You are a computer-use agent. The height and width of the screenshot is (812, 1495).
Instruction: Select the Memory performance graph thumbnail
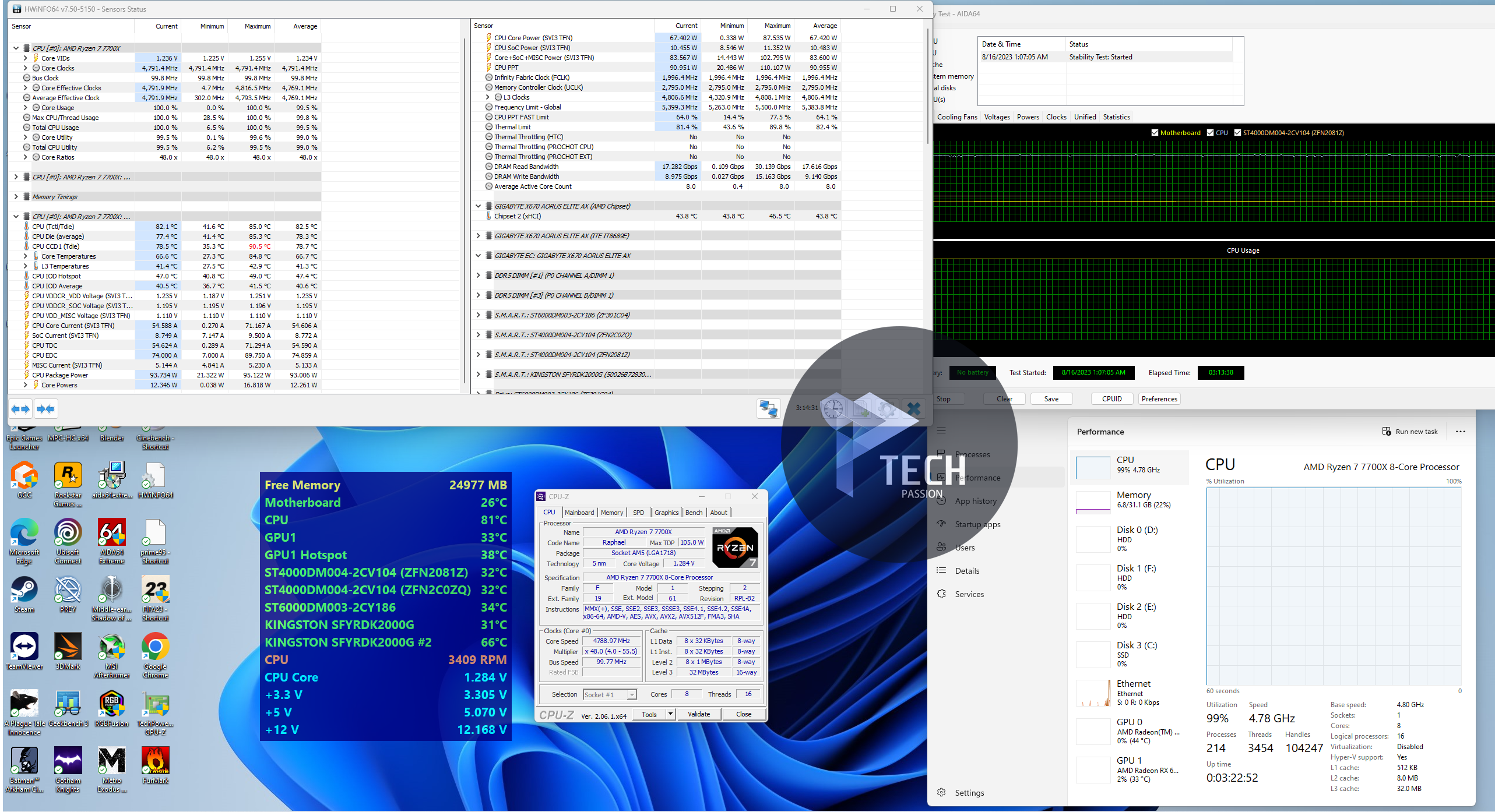1093,502
